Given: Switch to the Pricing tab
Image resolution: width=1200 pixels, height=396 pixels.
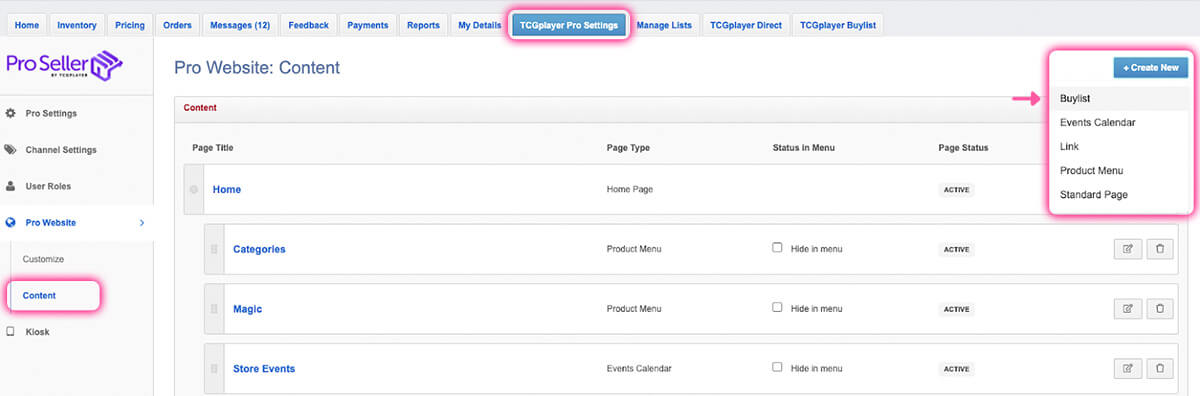Looking at the screenshot, I should point(130,25).
